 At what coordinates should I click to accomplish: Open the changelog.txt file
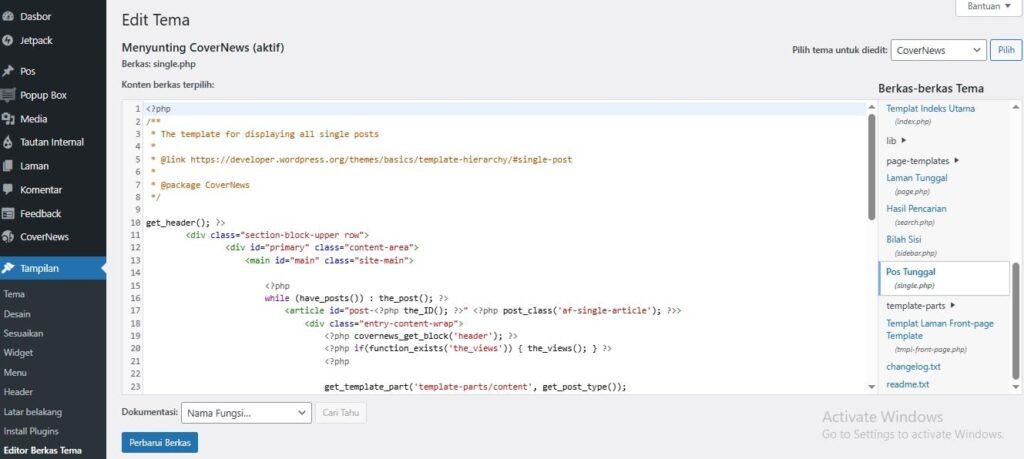point(914,367)
